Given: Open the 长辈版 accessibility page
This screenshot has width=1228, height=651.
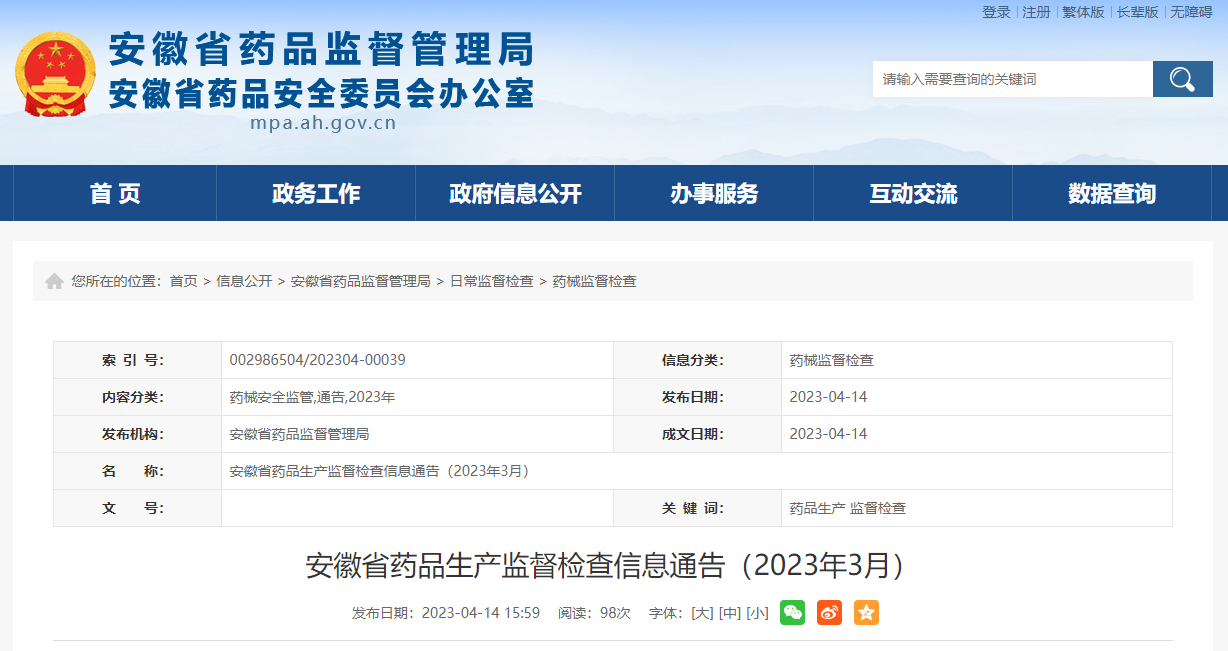Looking at the screenshot, I should [x=1139, y=14].
